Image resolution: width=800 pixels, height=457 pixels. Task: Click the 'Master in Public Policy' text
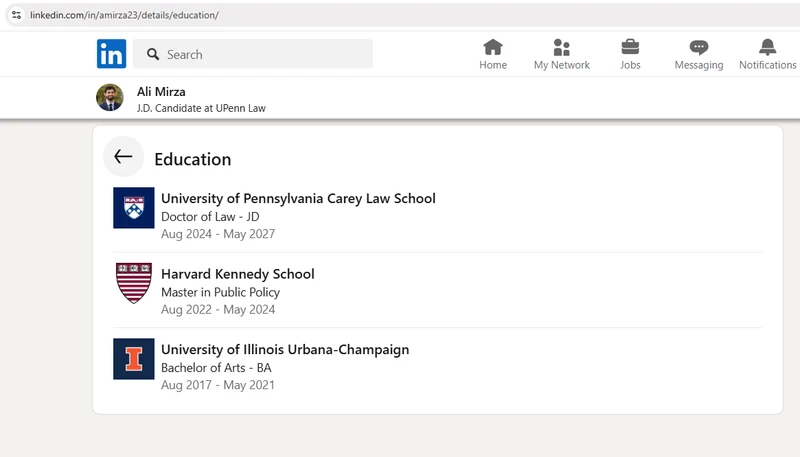[220, 292]
